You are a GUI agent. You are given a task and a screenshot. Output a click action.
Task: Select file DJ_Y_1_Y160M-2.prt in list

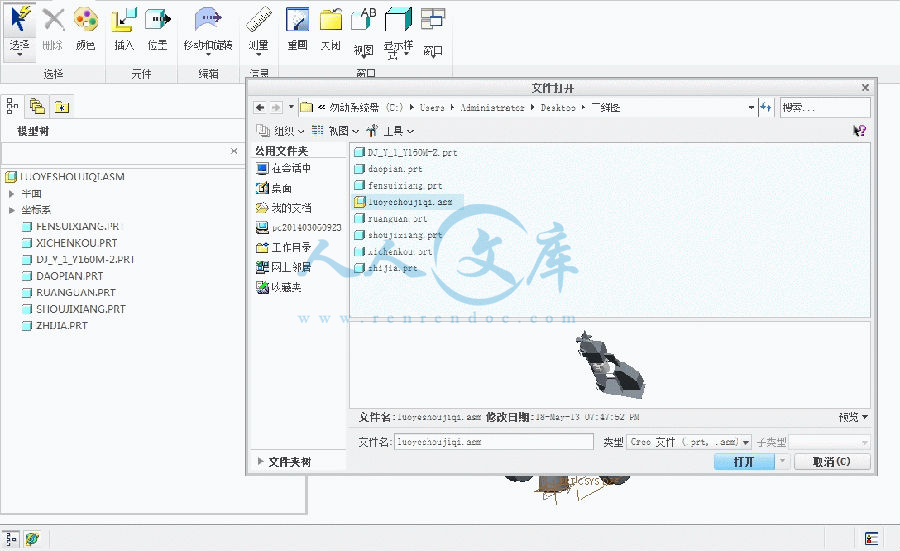tap(406, 153)
